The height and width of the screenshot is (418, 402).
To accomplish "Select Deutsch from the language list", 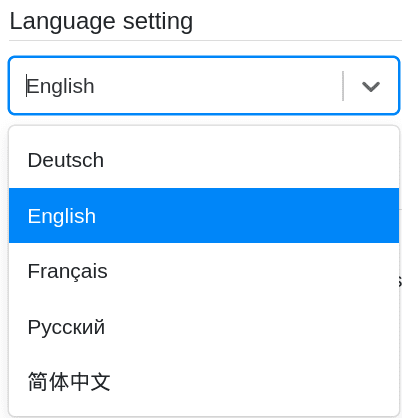I will click(x=204, y=160).
